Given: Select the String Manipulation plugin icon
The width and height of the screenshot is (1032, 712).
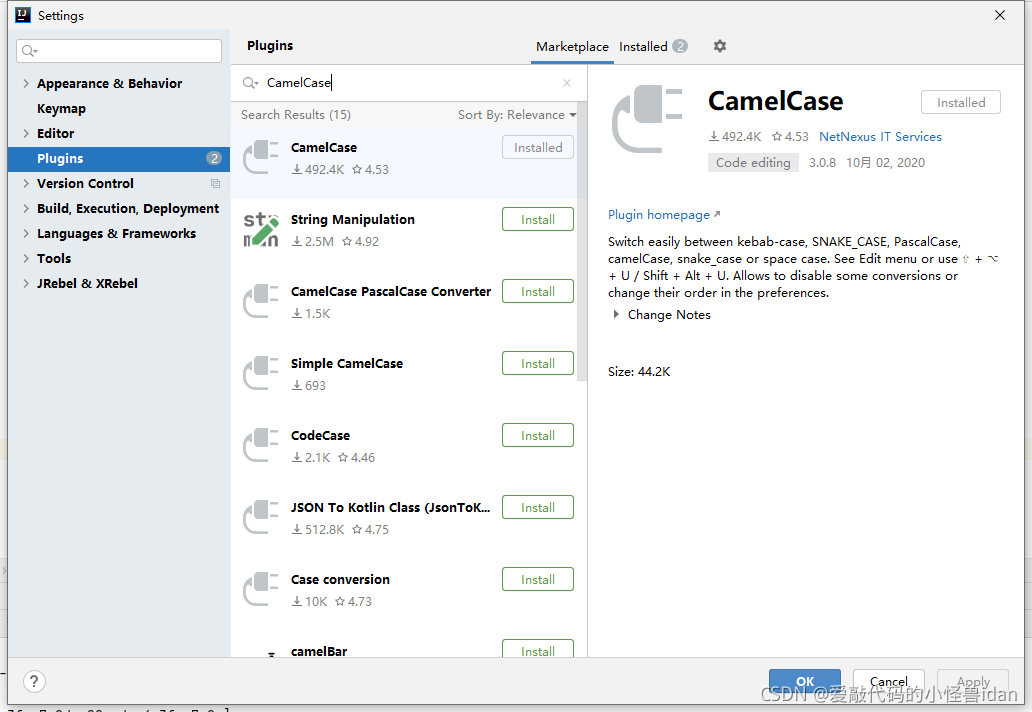Looking at the screenshot, I should pos(261,230).
